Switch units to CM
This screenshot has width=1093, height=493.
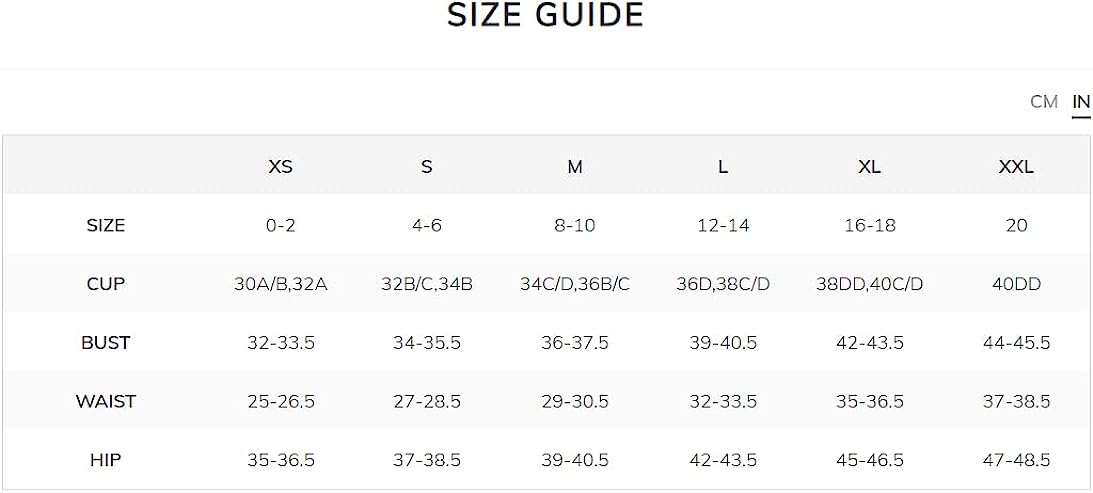point(1044,102)
